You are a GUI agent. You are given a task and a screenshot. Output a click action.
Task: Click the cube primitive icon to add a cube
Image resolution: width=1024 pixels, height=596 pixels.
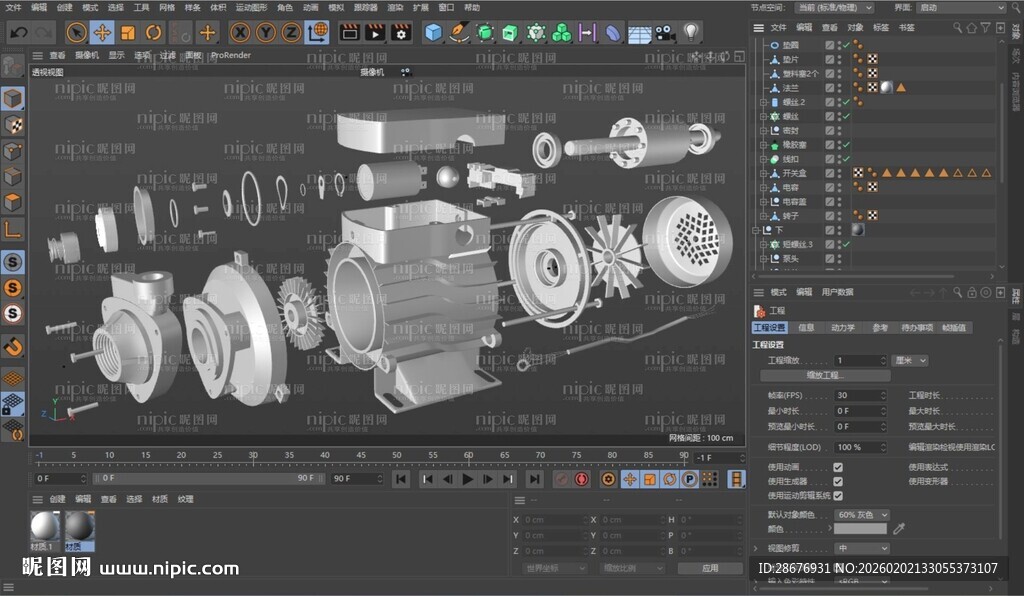coord(433,32)
